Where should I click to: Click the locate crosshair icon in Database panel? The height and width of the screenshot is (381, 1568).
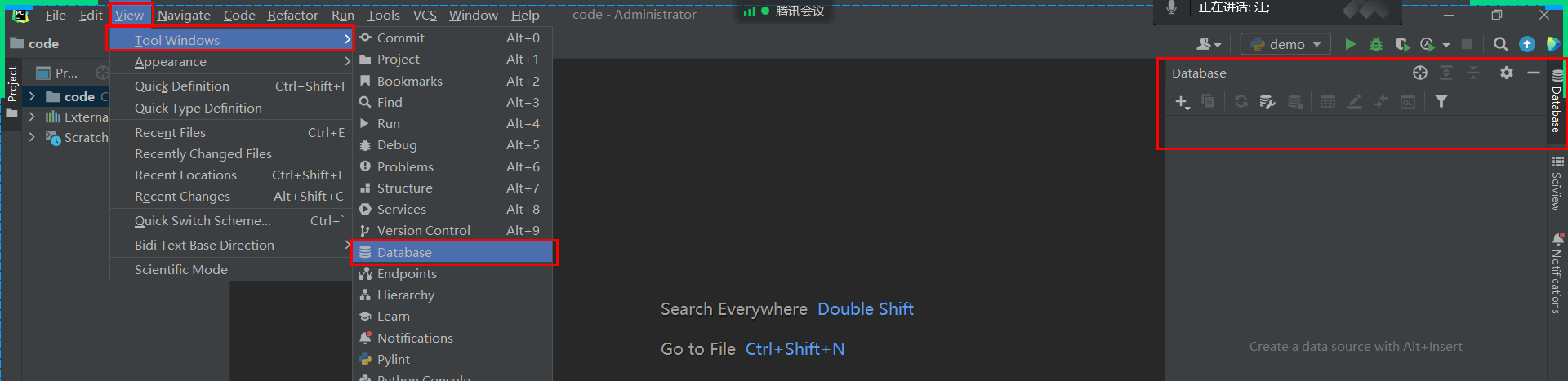pyautogui.click(x=1420, y=73)
